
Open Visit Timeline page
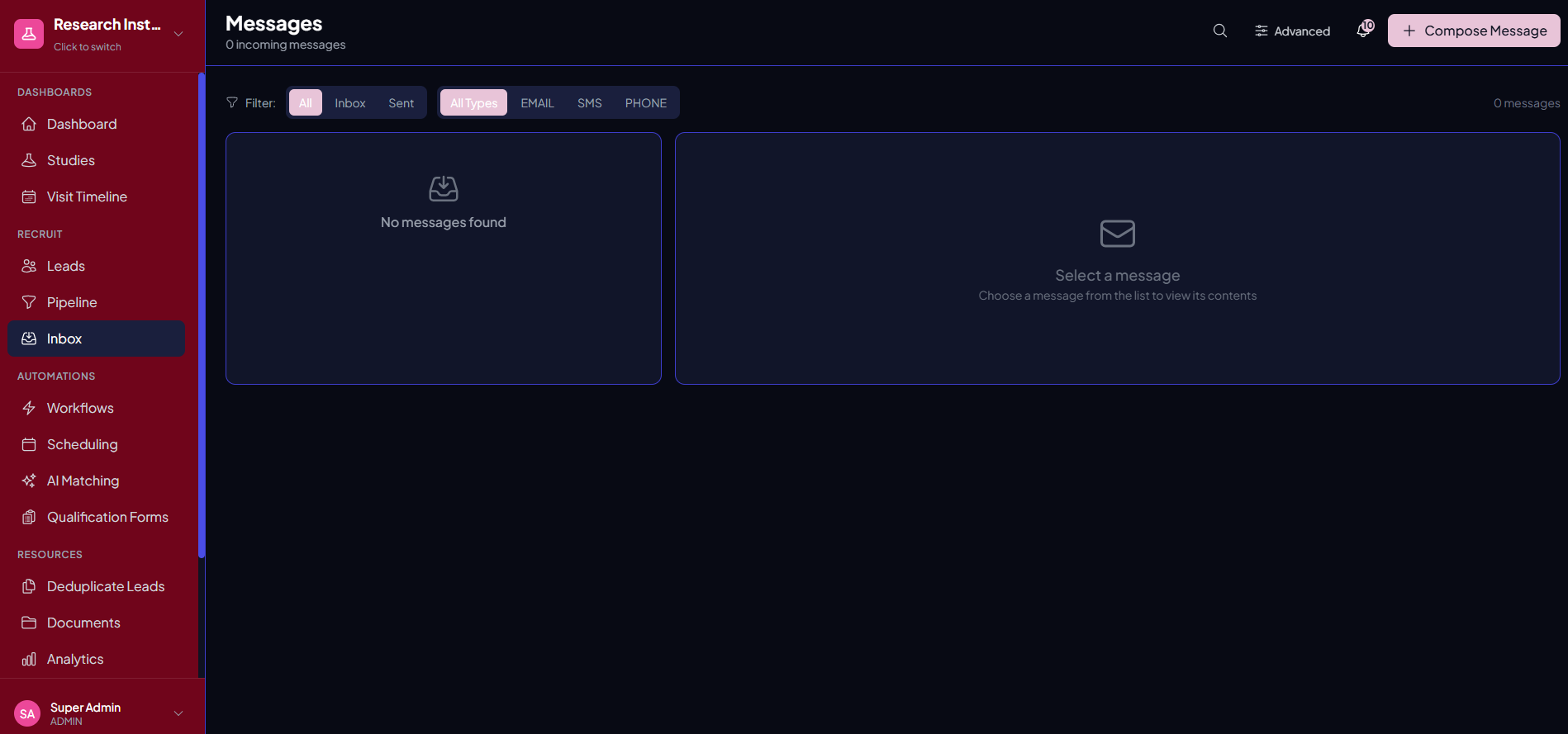point(97,197)
